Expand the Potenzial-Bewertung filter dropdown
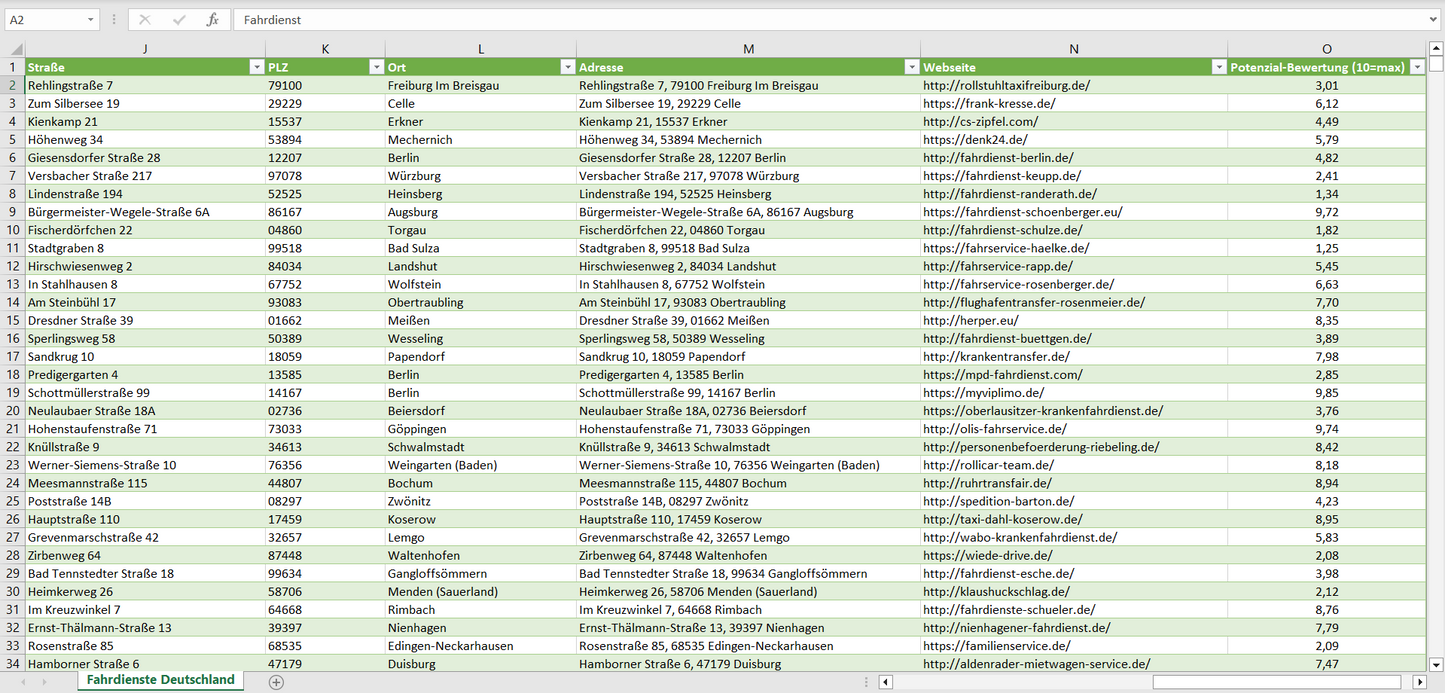Screen dimensions: 1445x693 click(x=1416, y=67)
